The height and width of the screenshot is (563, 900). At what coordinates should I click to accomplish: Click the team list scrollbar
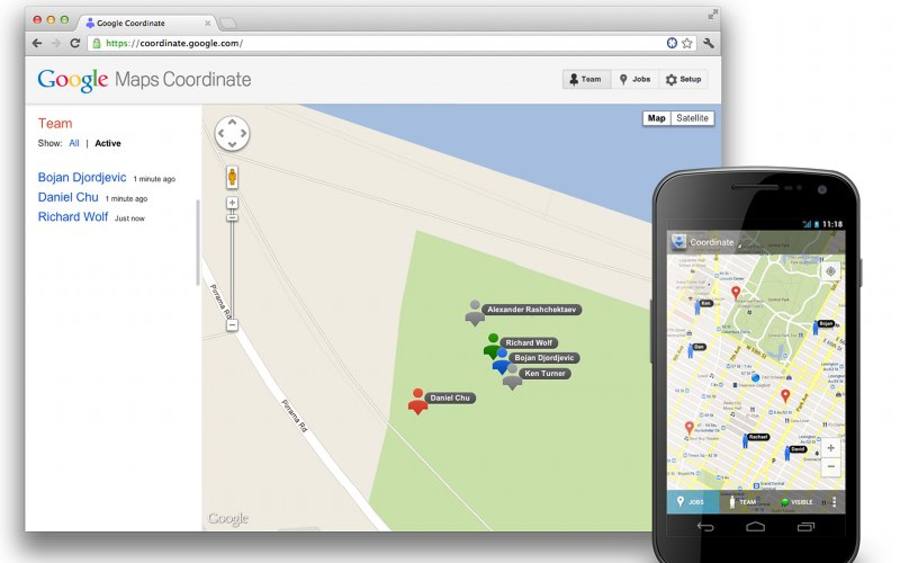pyautogui.click(x=198, y=242)
